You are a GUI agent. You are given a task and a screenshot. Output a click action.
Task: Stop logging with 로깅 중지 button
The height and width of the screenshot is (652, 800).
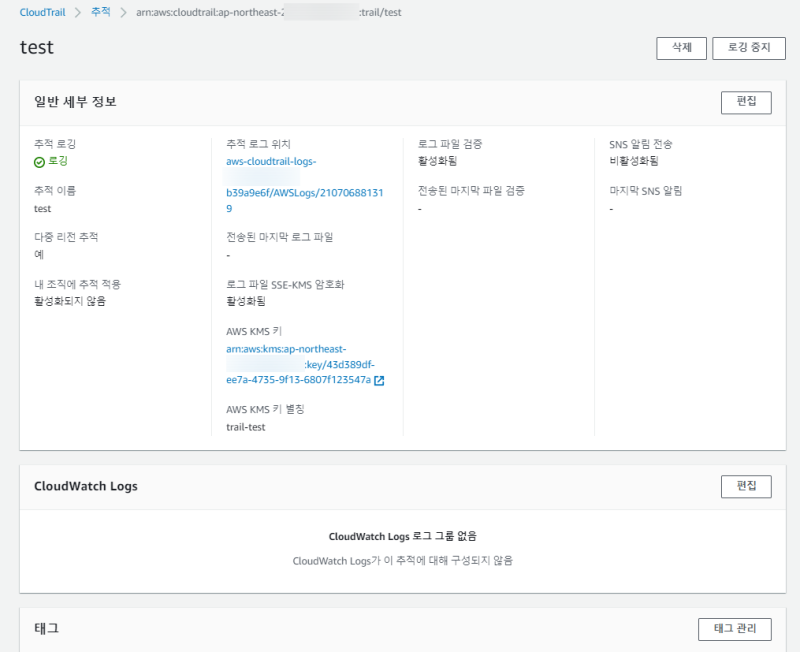point(748,48)
